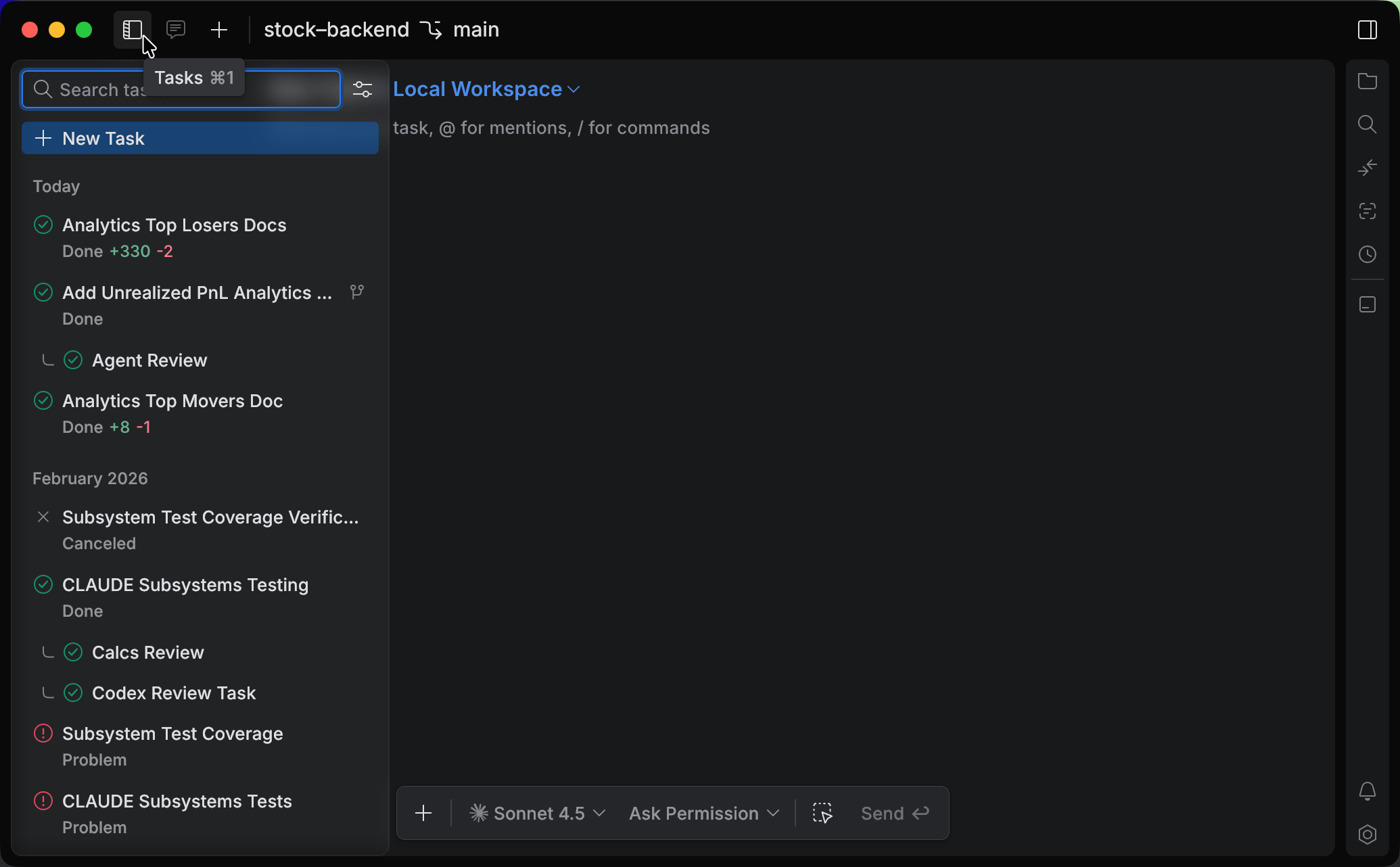Open the comments icon next to sidebar toggle

pos(175,30)
